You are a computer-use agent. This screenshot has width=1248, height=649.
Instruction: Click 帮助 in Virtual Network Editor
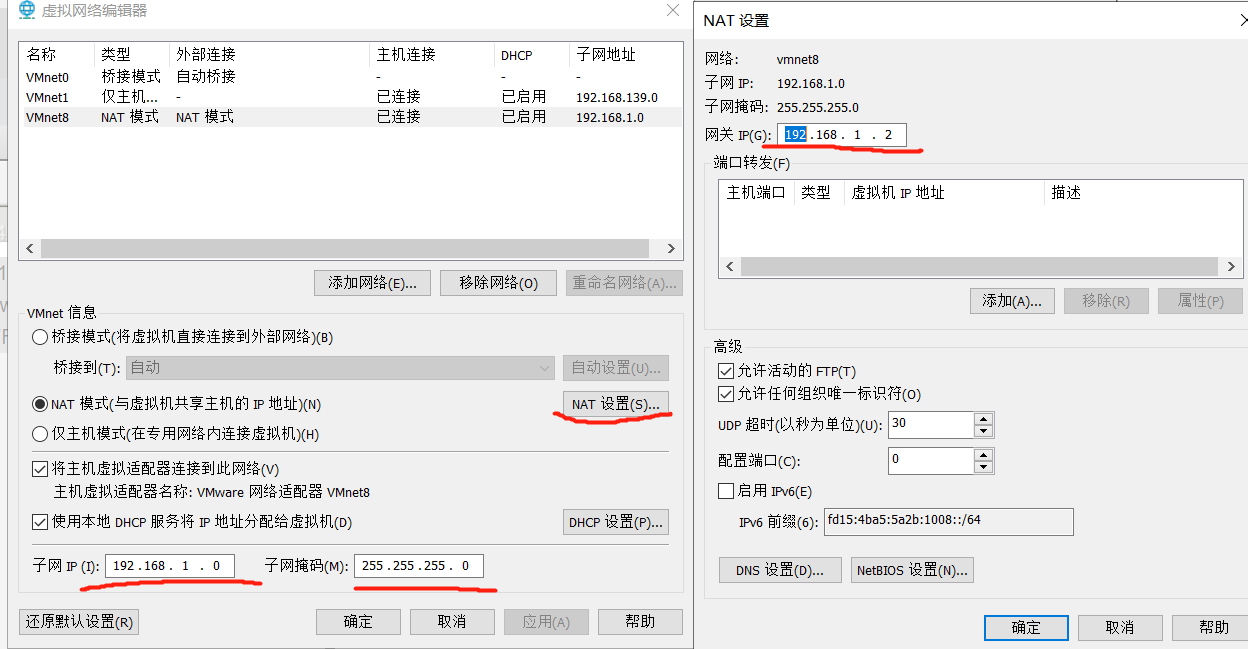[640, 622]
